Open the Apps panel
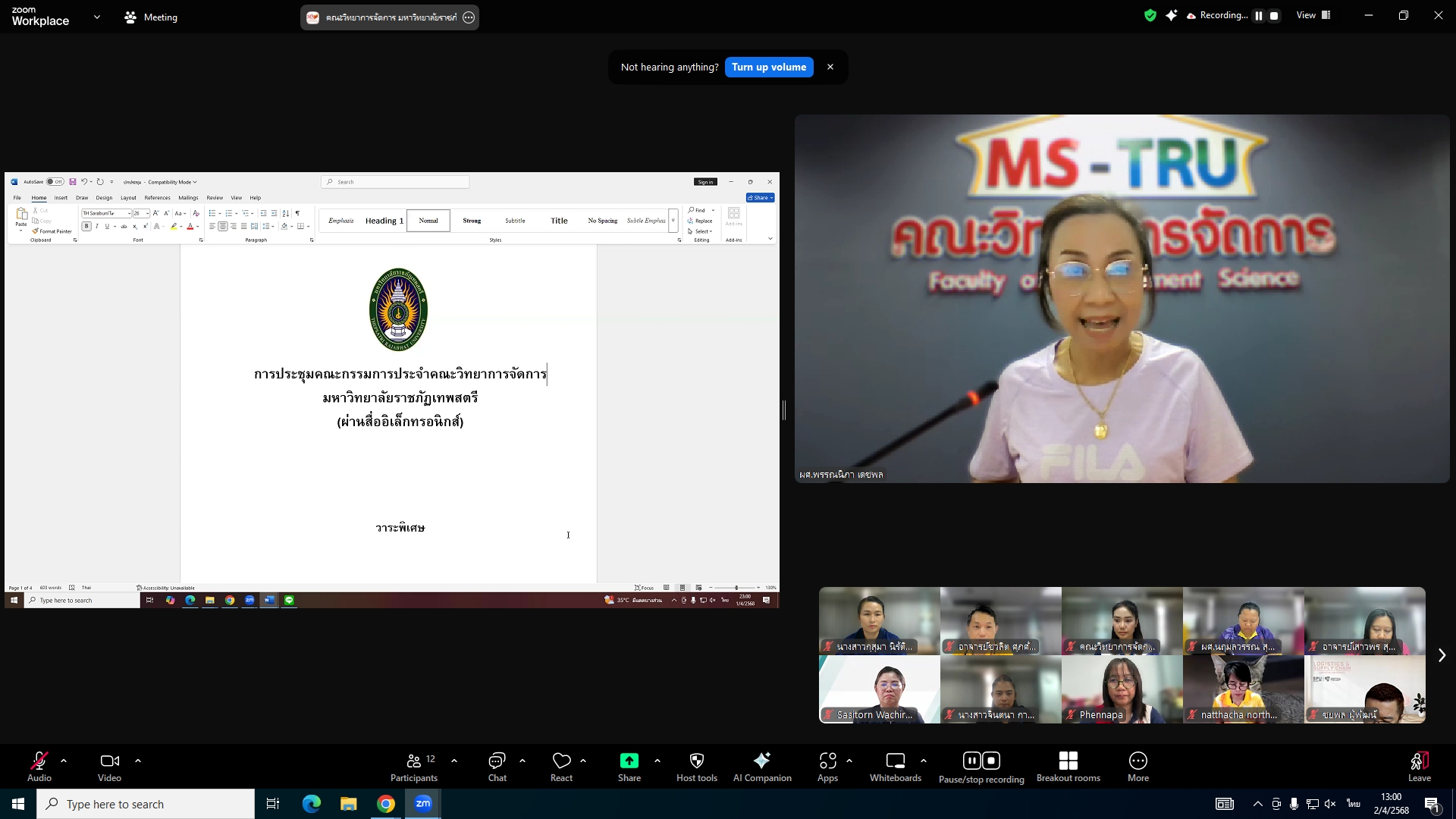 tap(827, 767)
